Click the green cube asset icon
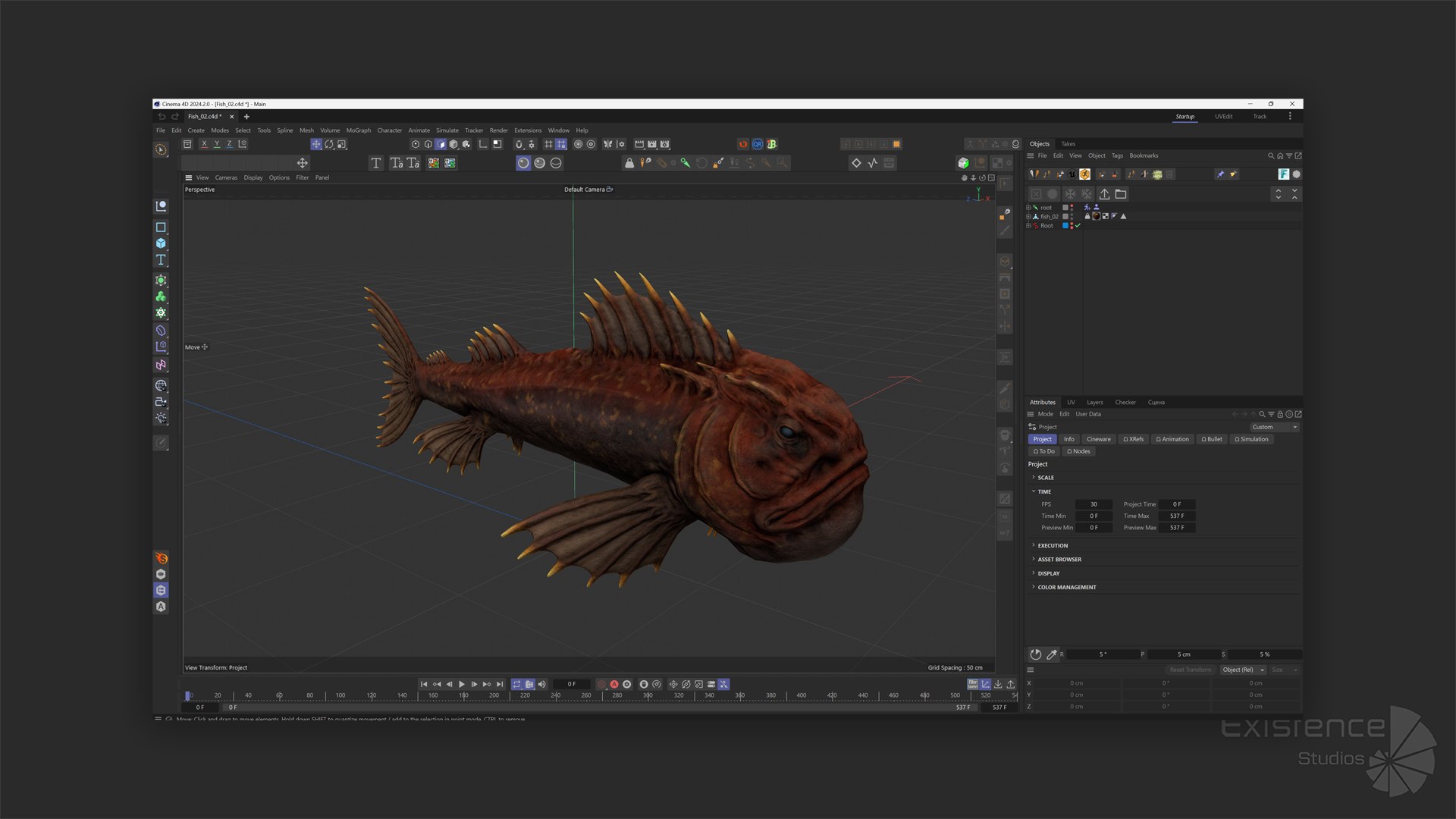This screenshot has width=1456, height=819. pyautogui.click(x=963, y=163)
